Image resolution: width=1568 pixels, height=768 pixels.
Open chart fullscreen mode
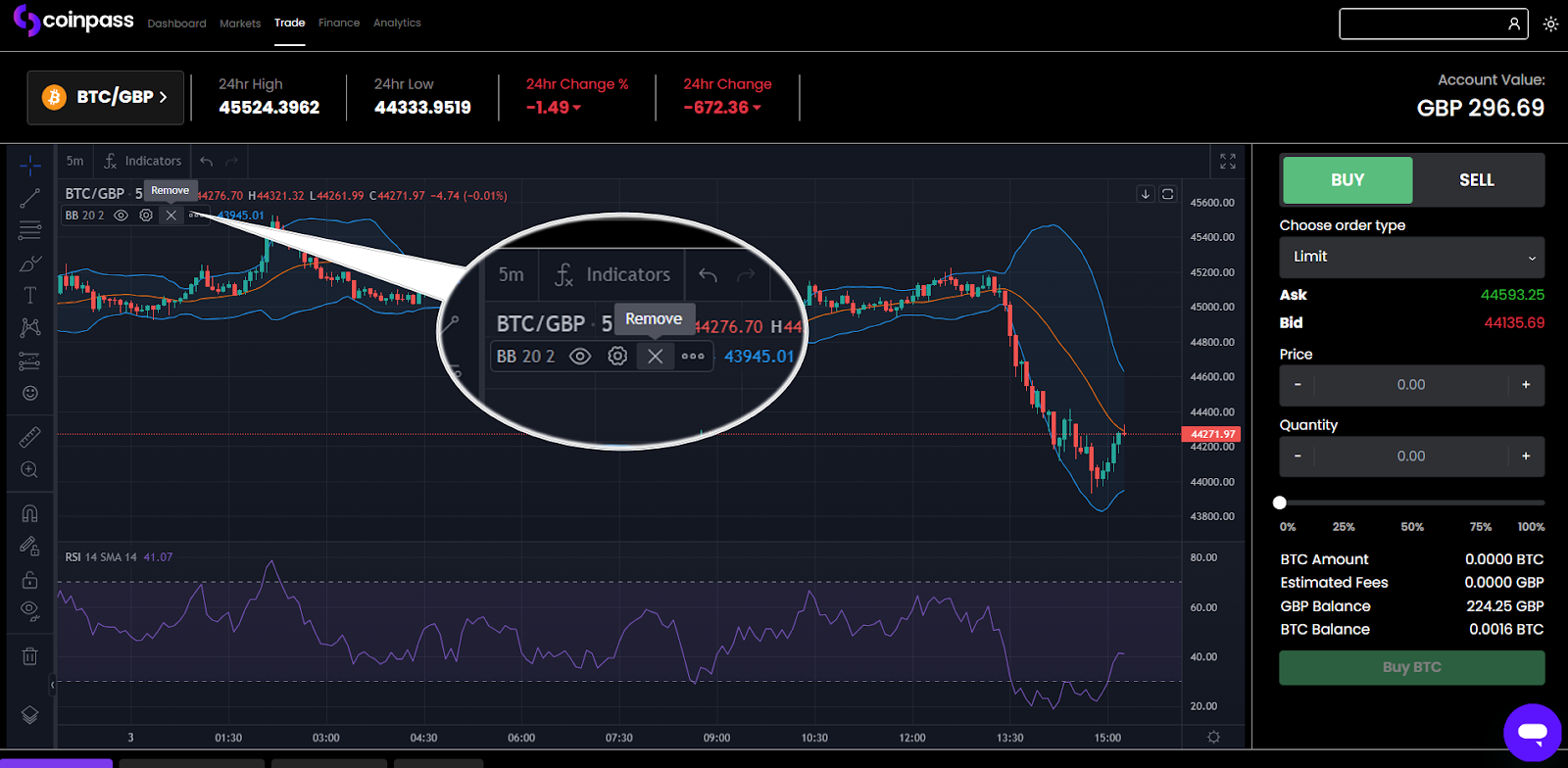pyautogui.click(x=1227, y=162)
